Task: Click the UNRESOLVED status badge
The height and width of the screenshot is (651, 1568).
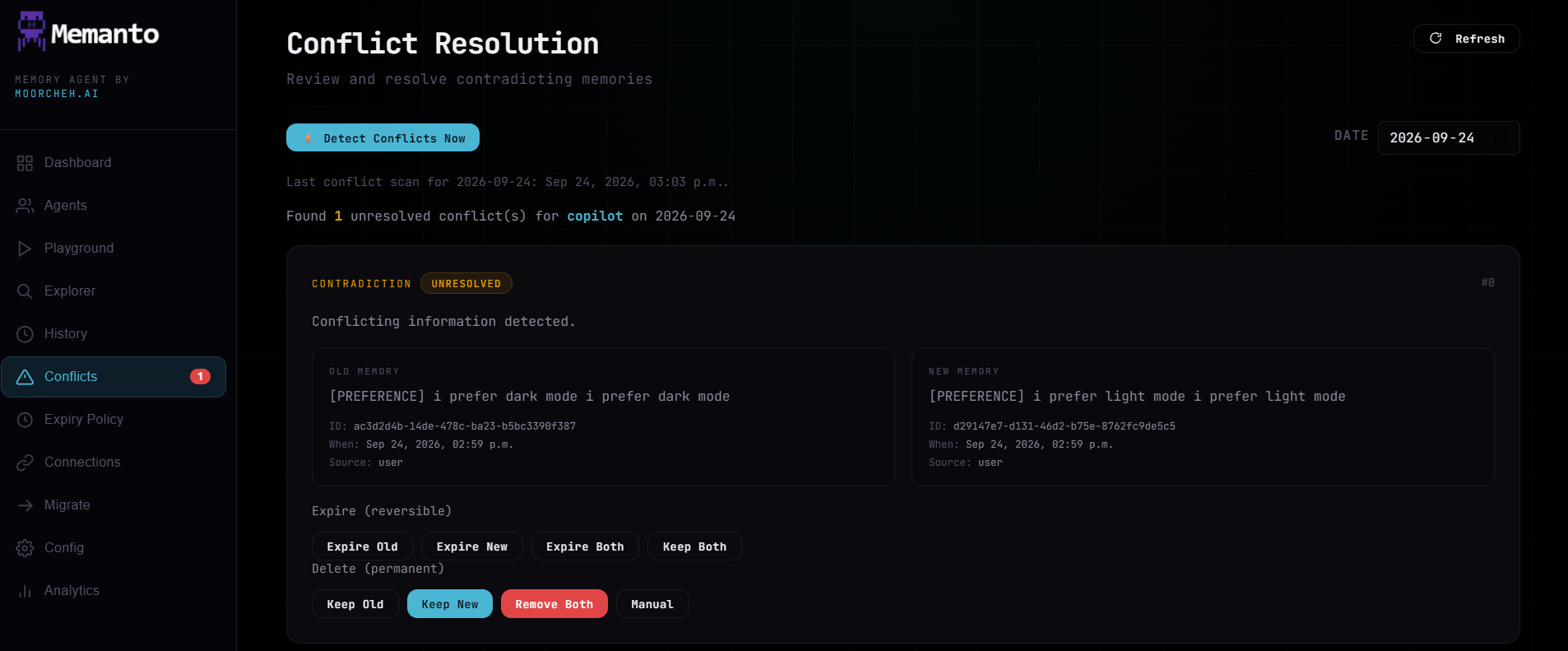Action: (466, 284)
